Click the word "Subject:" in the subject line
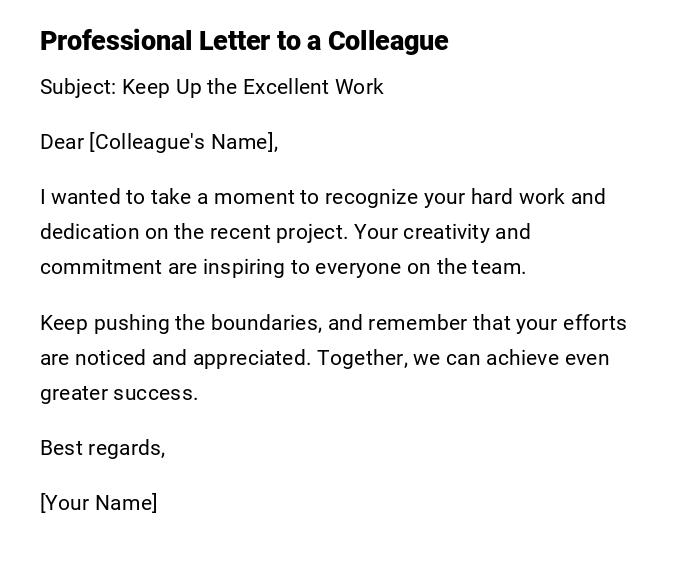Image resolution: width=700 pixels, height=566 pixels. coord(77,87)
